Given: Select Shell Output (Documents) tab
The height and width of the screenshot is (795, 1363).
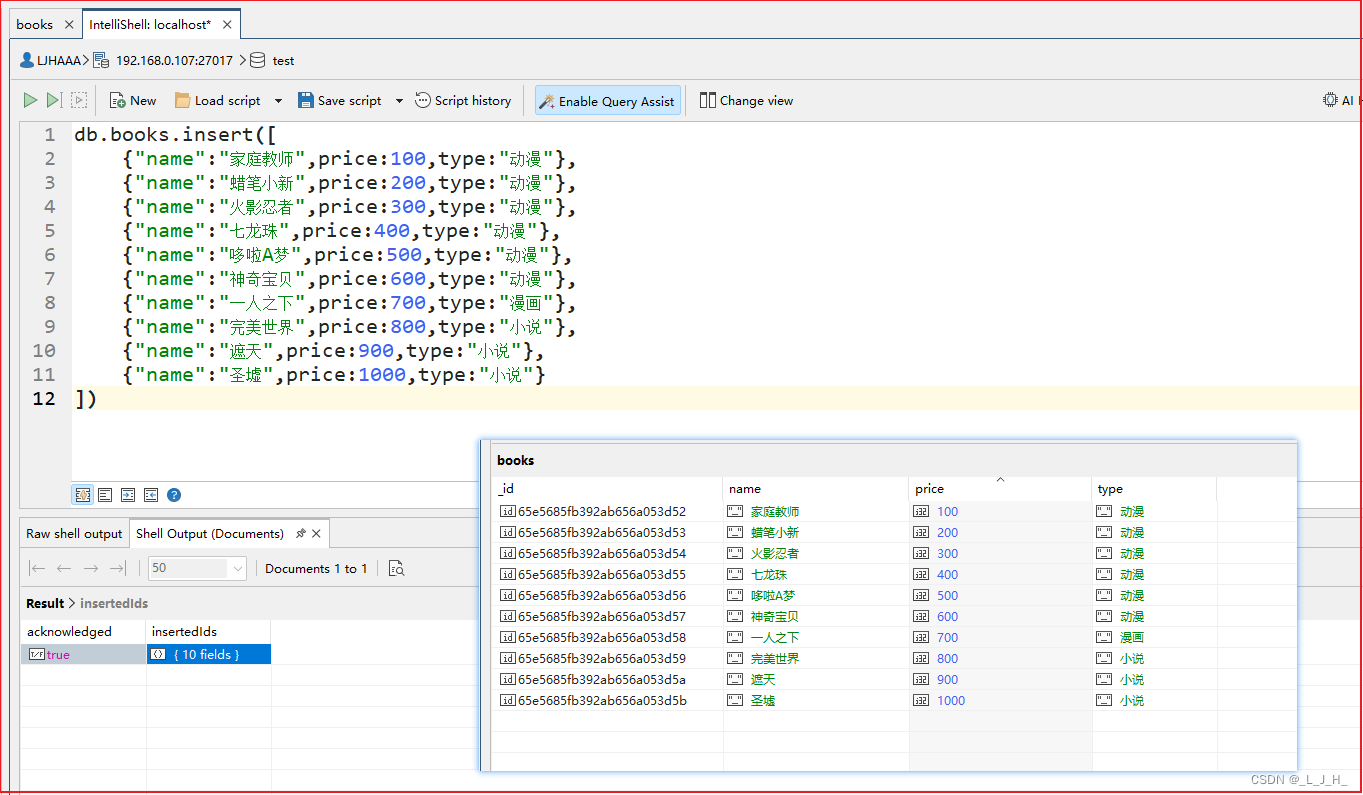Looking at the screenshot, I should coord(210,533).
